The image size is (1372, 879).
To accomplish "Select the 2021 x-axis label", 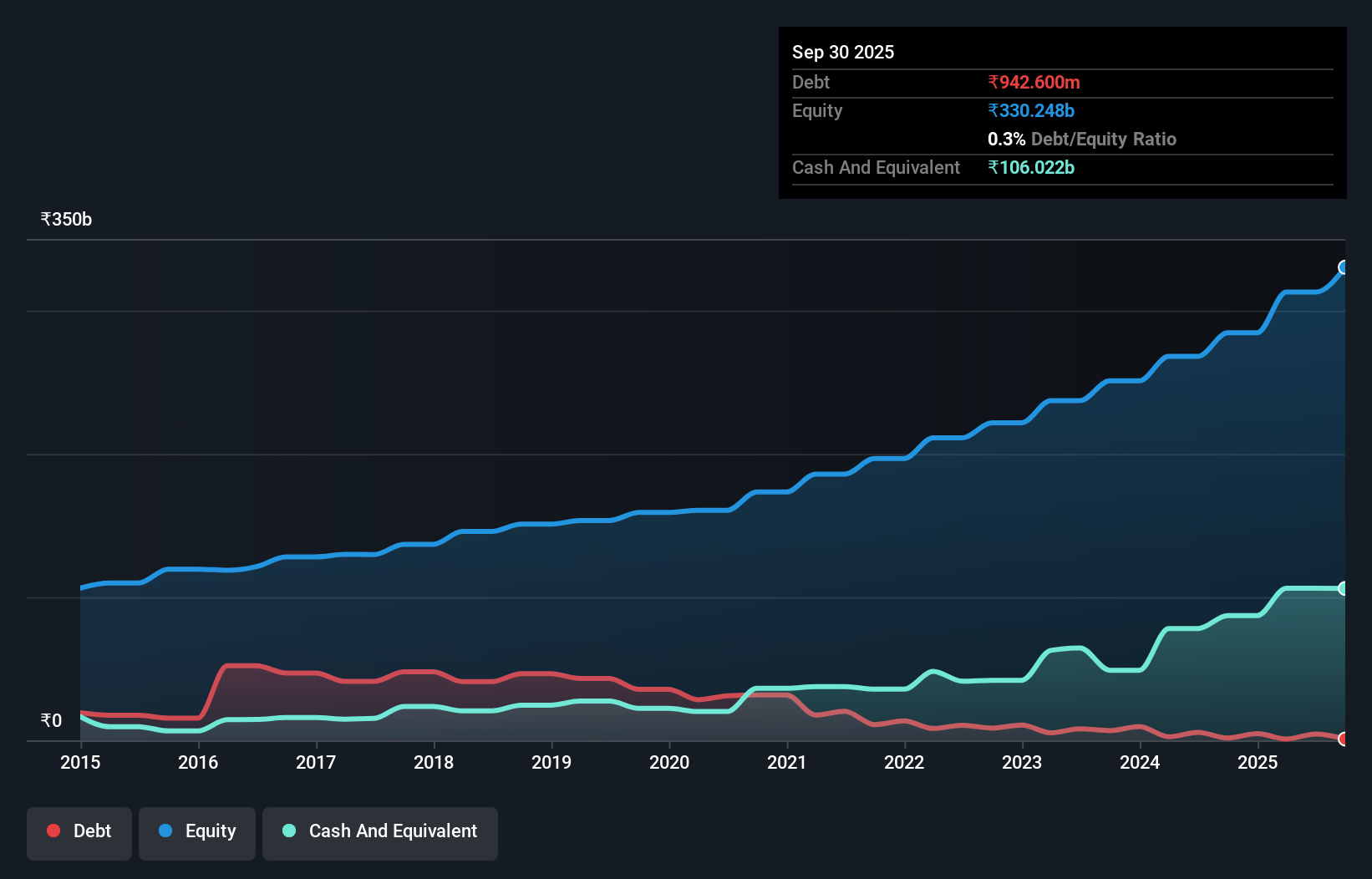I will 787,762.
